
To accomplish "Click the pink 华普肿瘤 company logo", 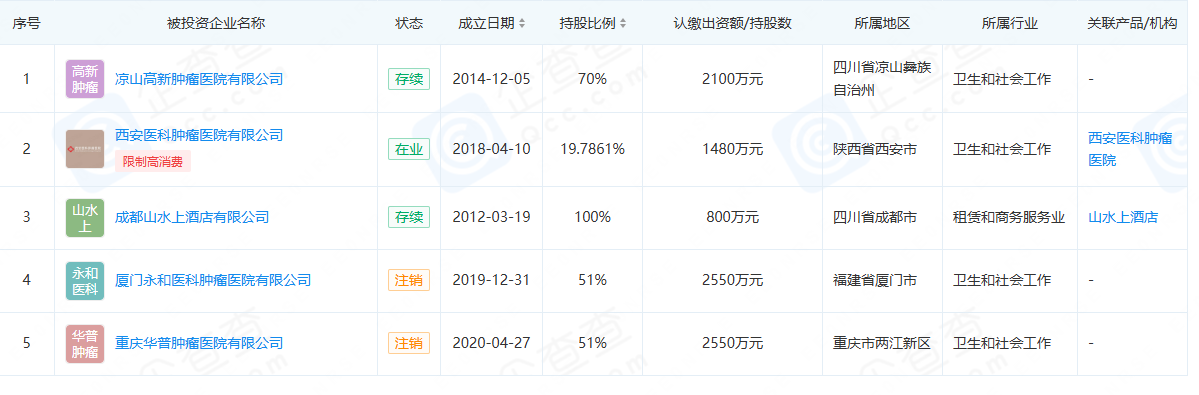I will click(x=85, y=344).
